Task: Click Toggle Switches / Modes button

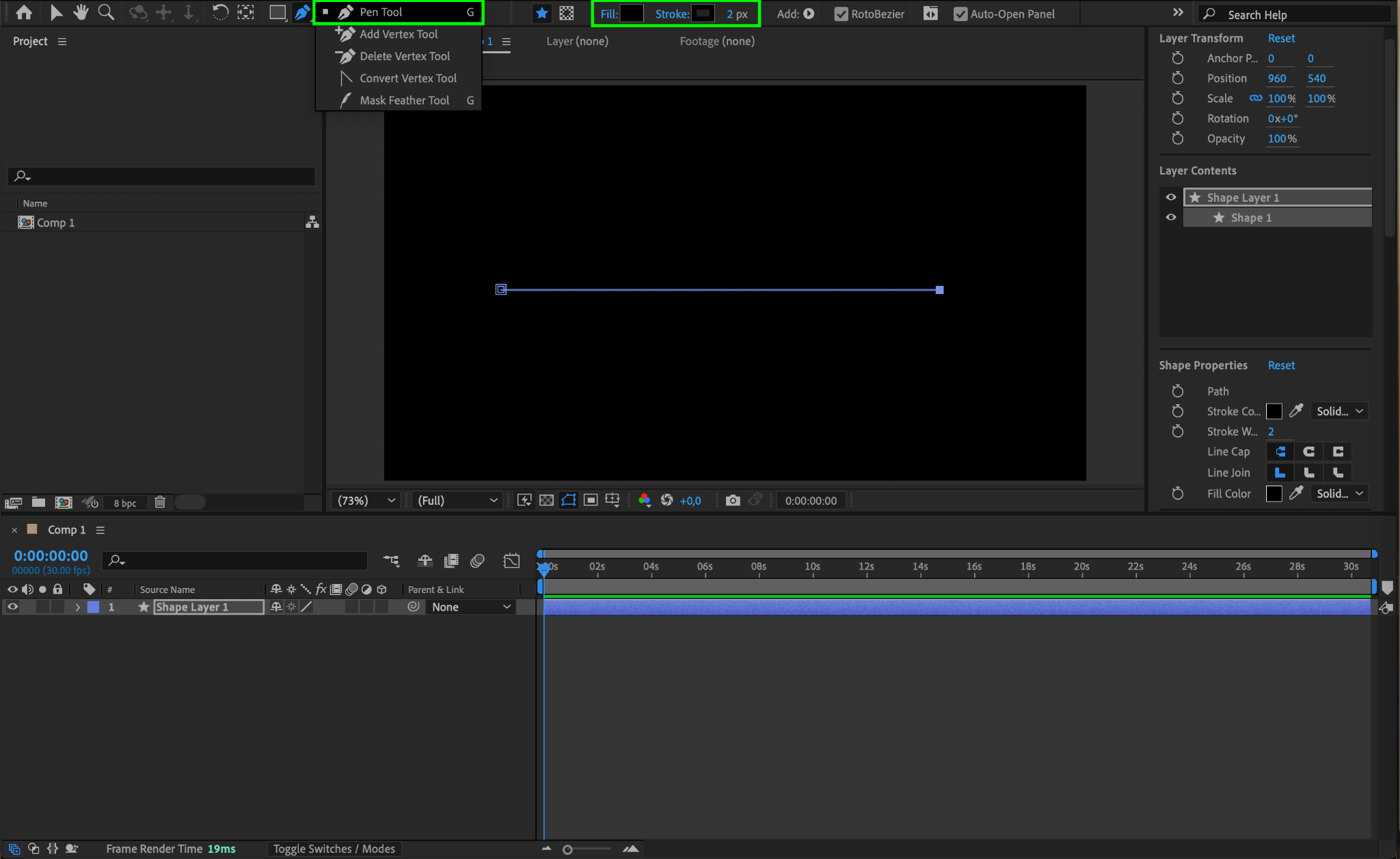Action: (x=334, y=849)
